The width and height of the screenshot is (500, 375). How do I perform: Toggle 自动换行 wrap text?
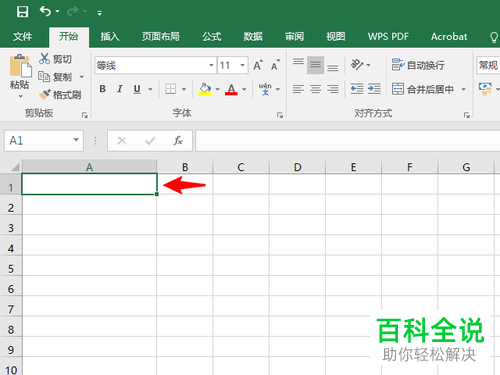(x=418, y=65)
